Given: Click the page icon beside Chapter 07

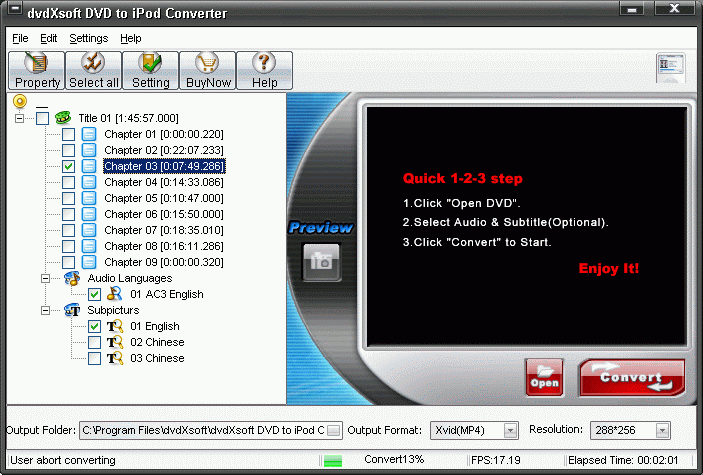Looking at the screenshot, I should (89, 230).
